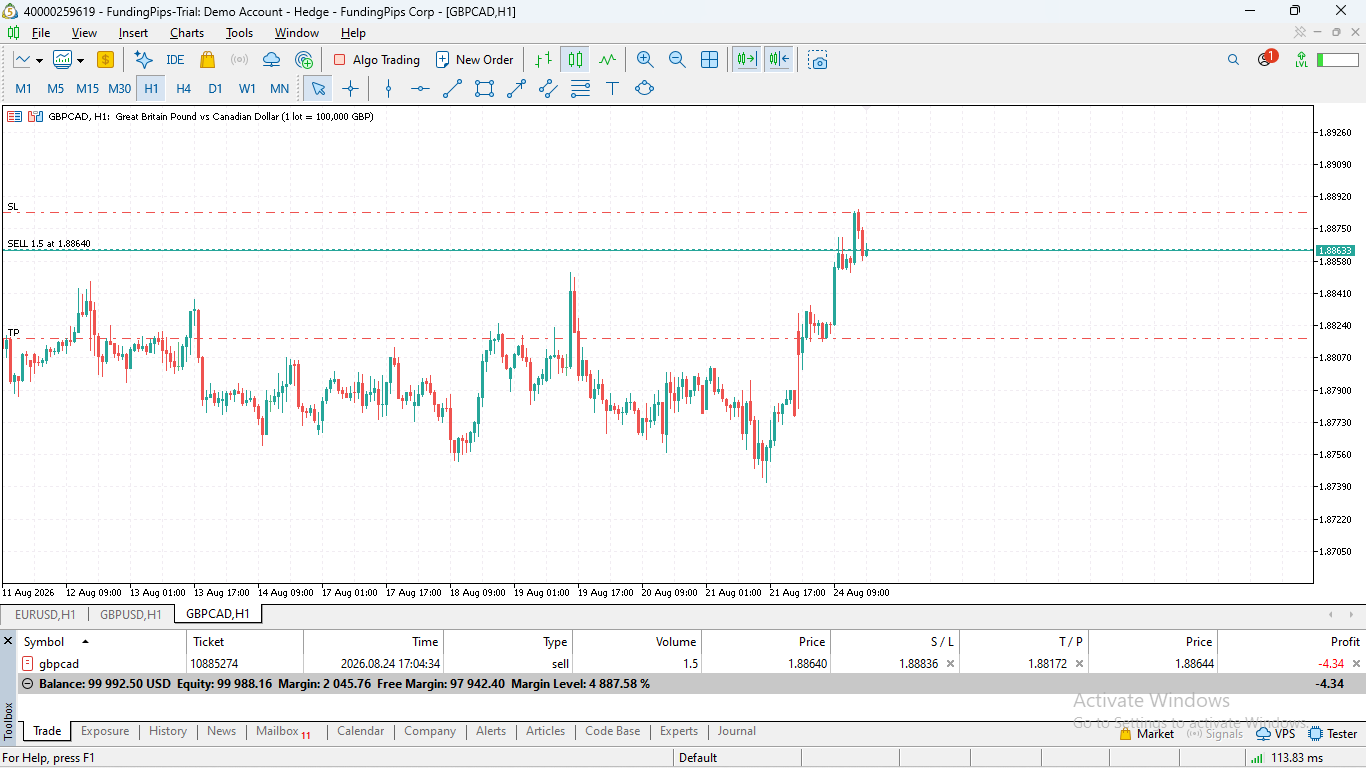Select the trendline drawing tool
Viewport: 1366px width, 768px height.
tap(452, 88)
